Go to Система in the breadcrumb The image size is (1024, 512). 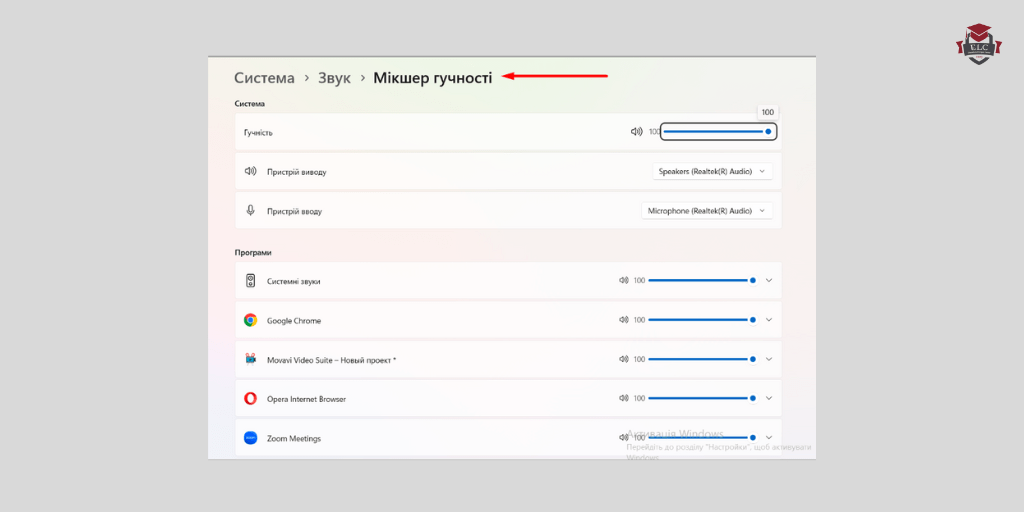[264, 78]
